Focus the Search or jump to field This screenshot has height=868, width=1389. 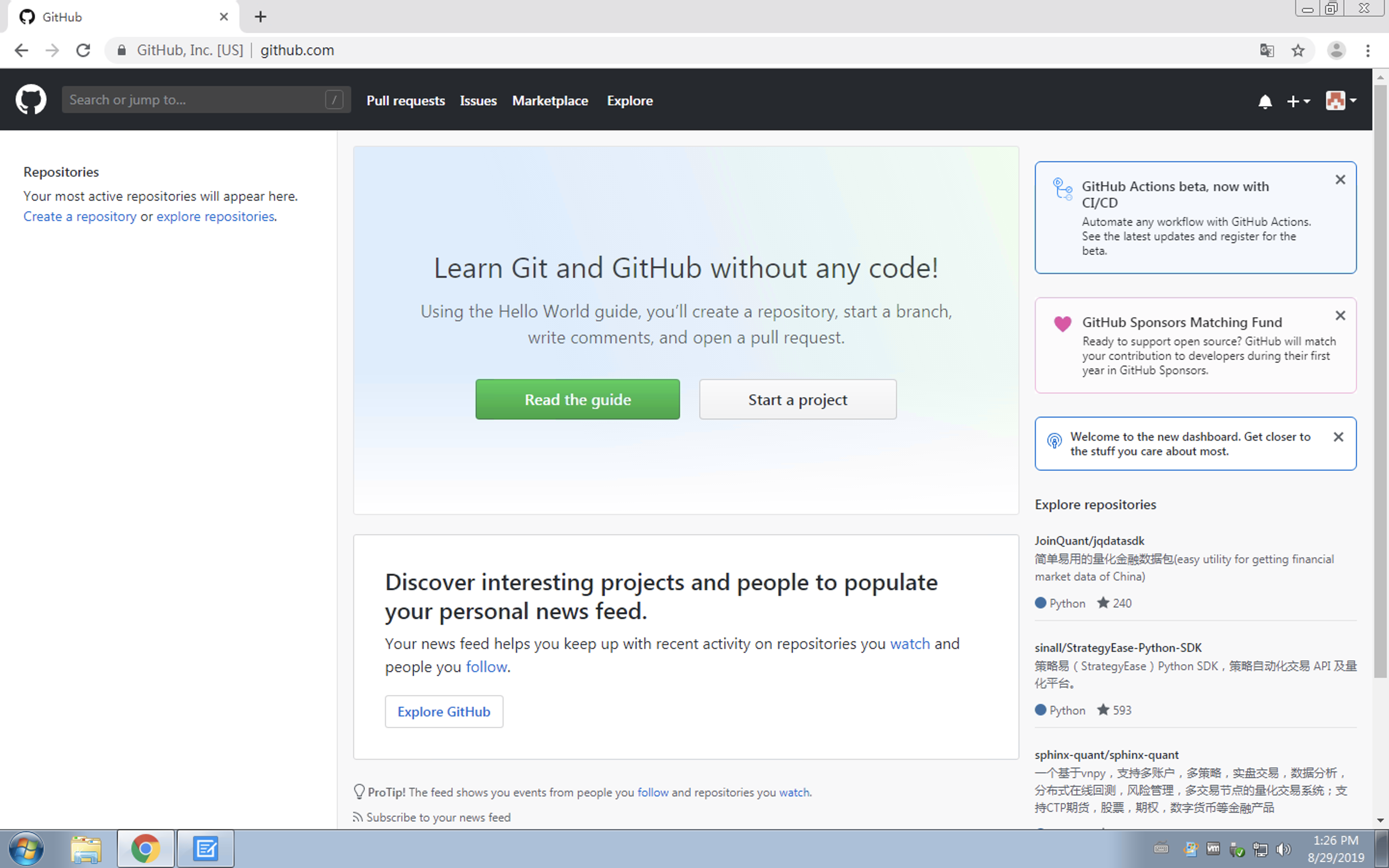(195, 100)
